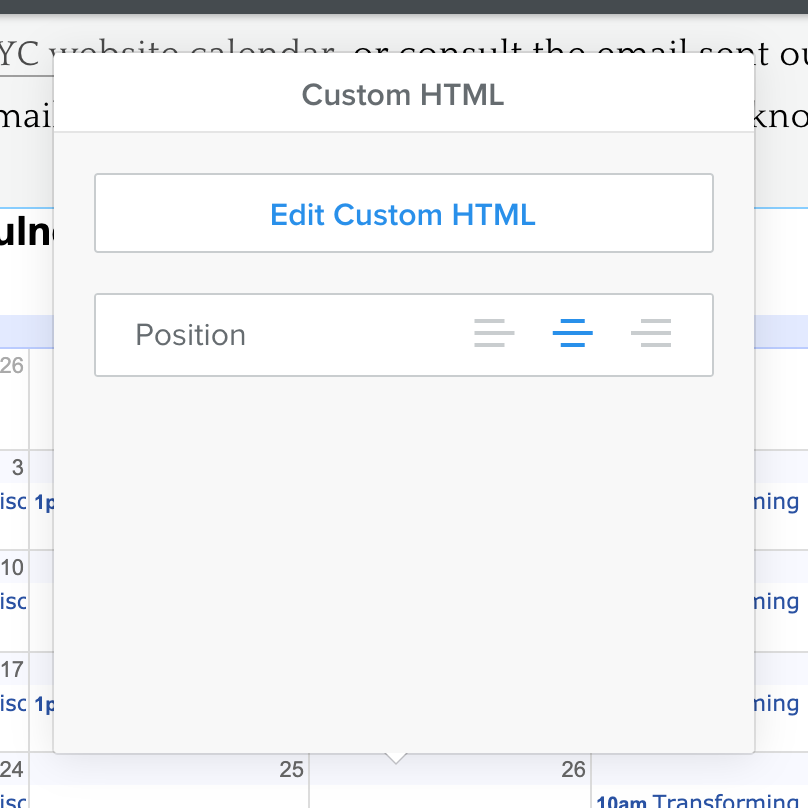Open the truncated 'isc' event under day 10

pyautogui.click(x=13, y=602)
